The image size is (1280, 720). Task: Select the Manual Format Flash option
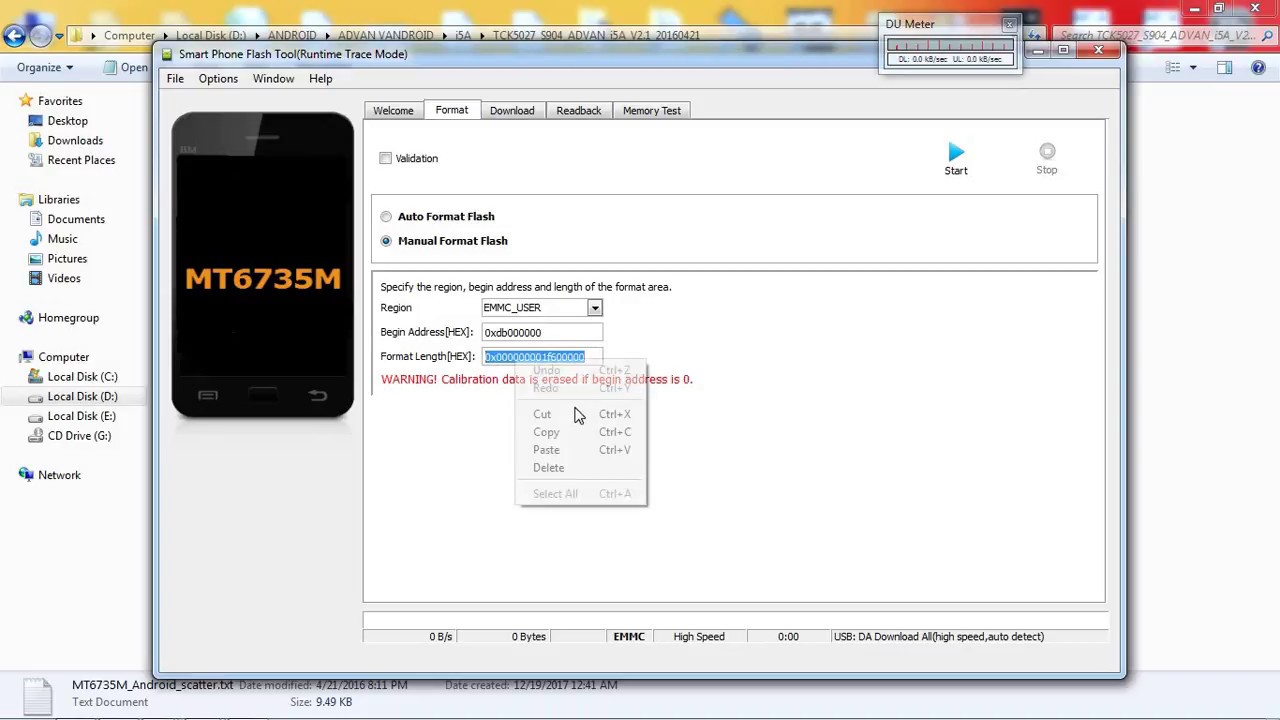386,241
